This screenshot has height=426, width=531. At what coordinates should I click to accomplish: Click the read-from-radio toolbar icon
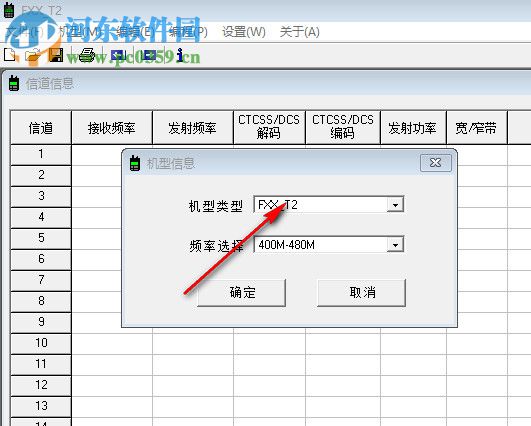[118, 55]
